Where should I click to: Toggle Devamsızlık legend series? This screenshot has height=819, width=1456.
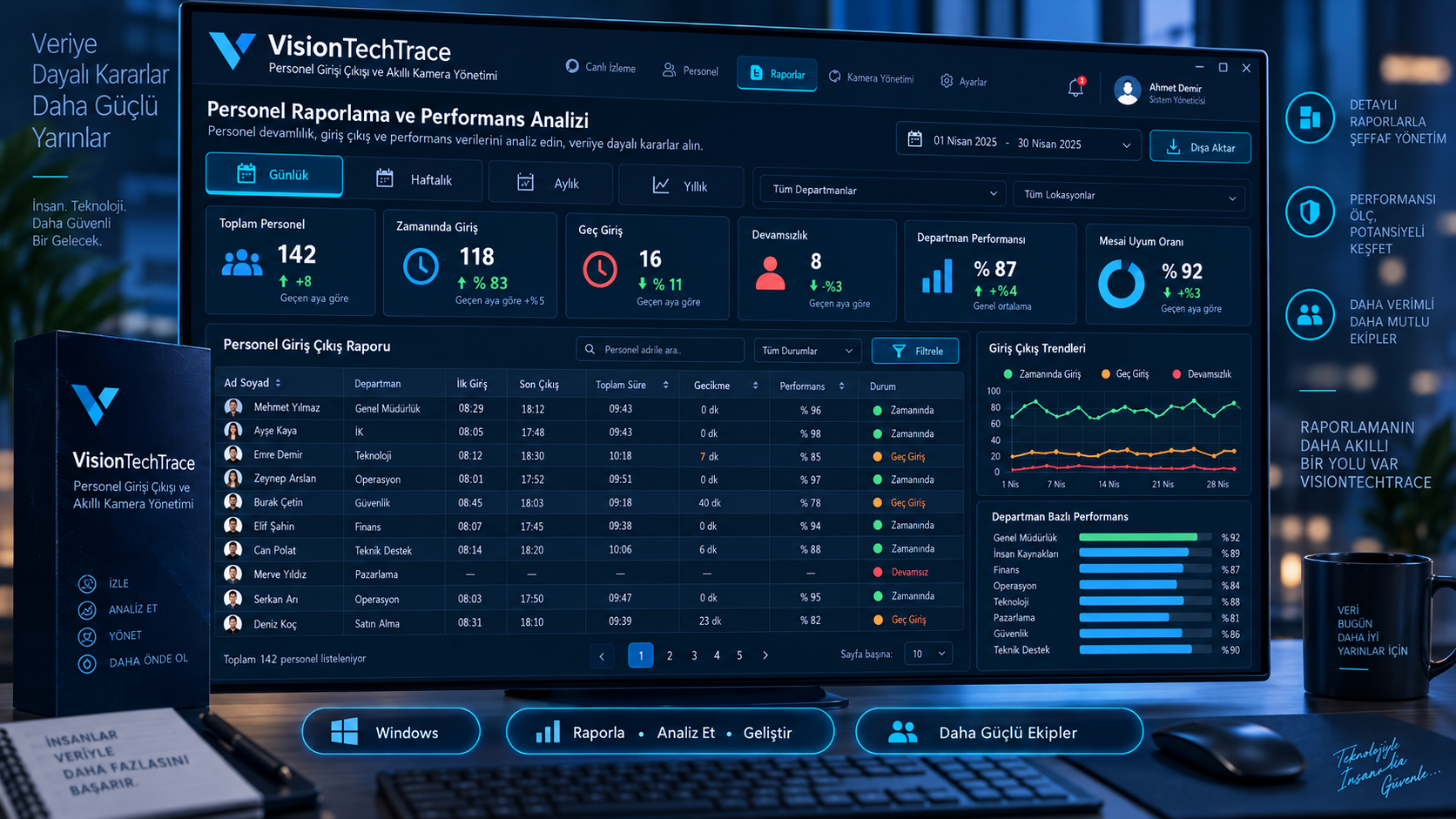1202,374
